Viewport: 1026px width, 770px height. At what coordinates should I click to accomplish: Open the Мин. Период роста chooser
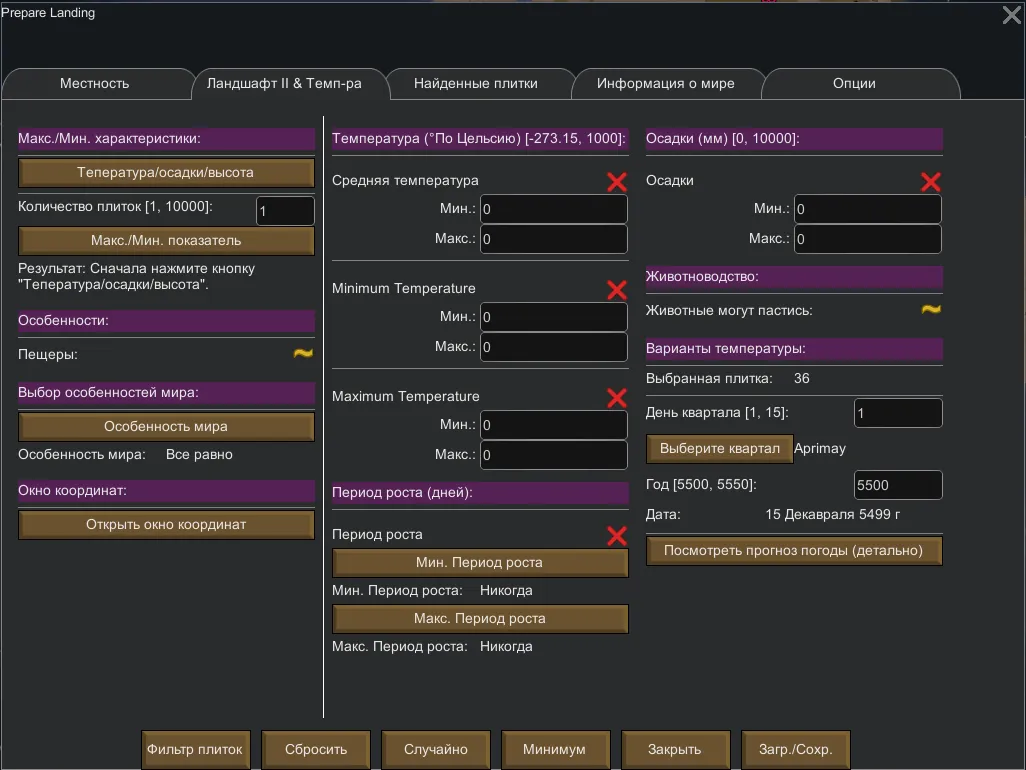coord(480,563)
